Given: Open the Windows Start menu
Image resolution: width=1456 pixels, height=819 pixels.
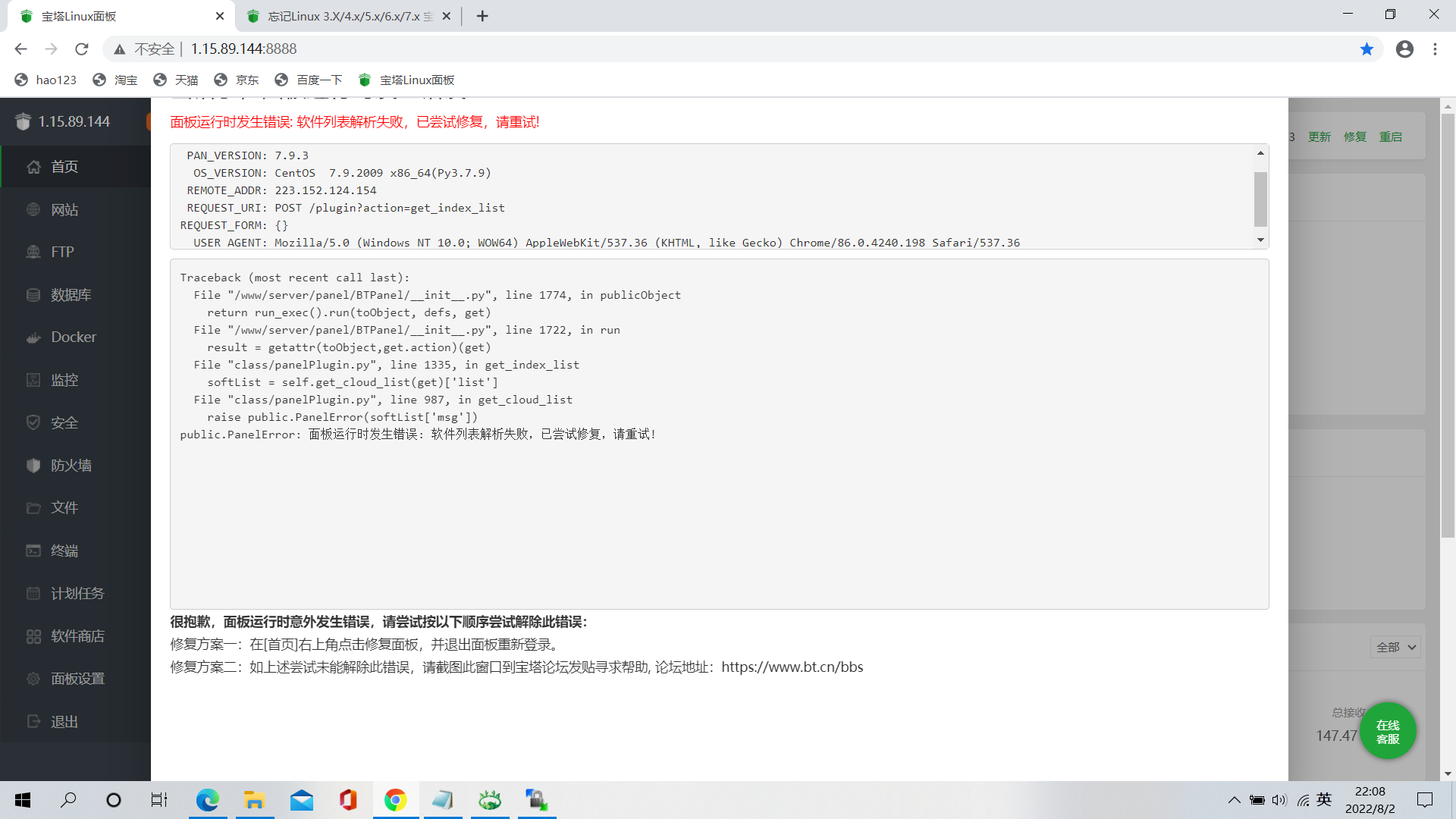Looking at the screenshot, I should click(x=23, y=800).
